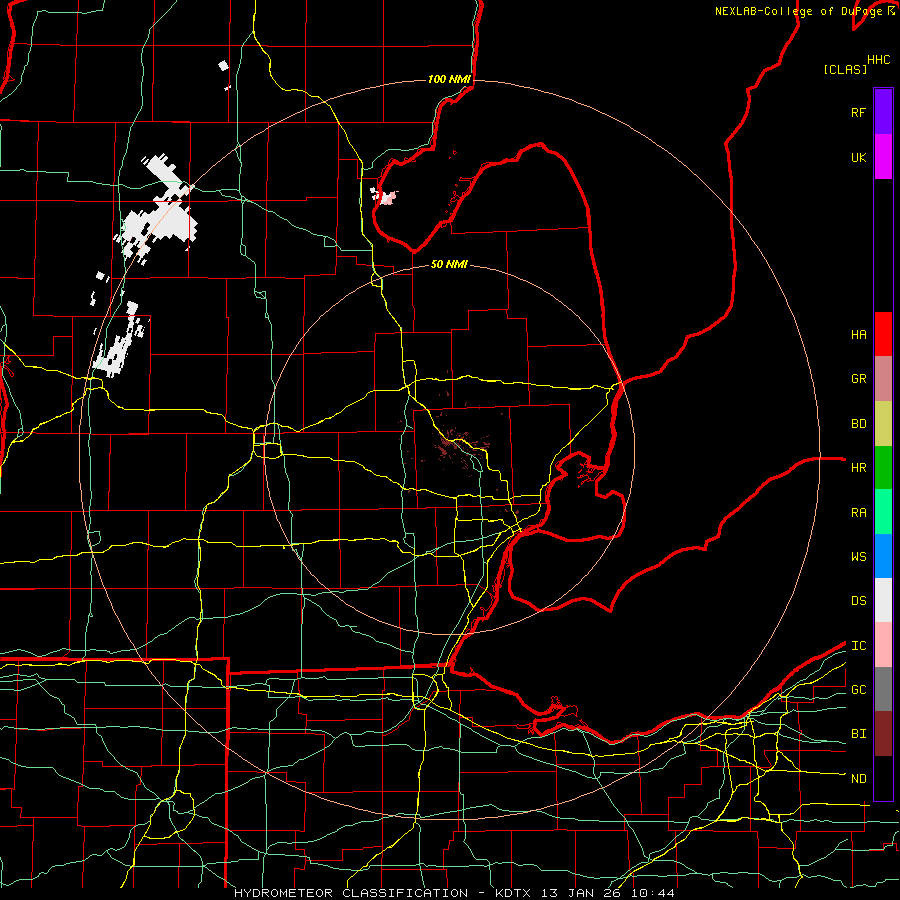Click the BI dark red legend swatch
The image size is (900, 900).
click(x=883, y=734)
